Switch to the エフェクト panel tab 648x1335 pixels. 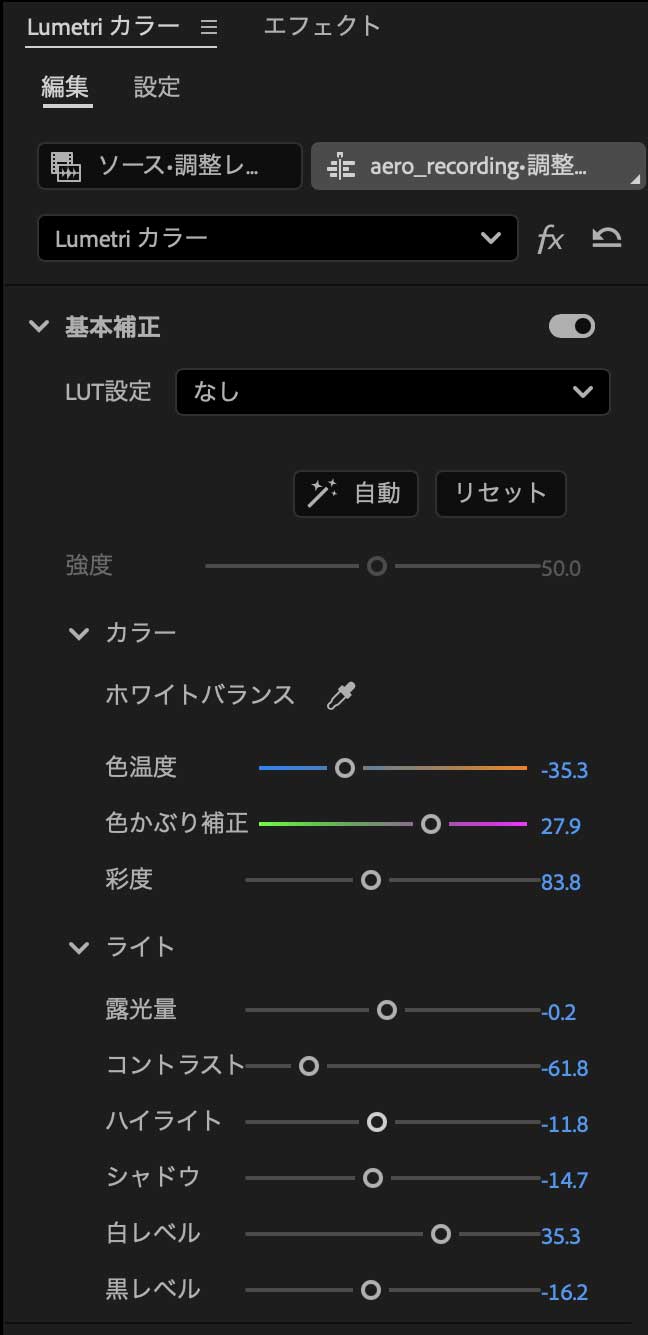tap(322, 27)
